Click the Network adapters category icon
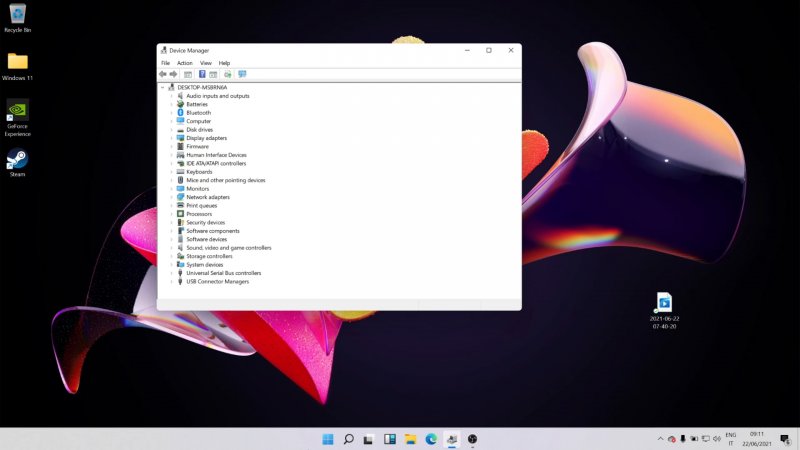This screenshot has width=800, height=450. coord(180,197)
